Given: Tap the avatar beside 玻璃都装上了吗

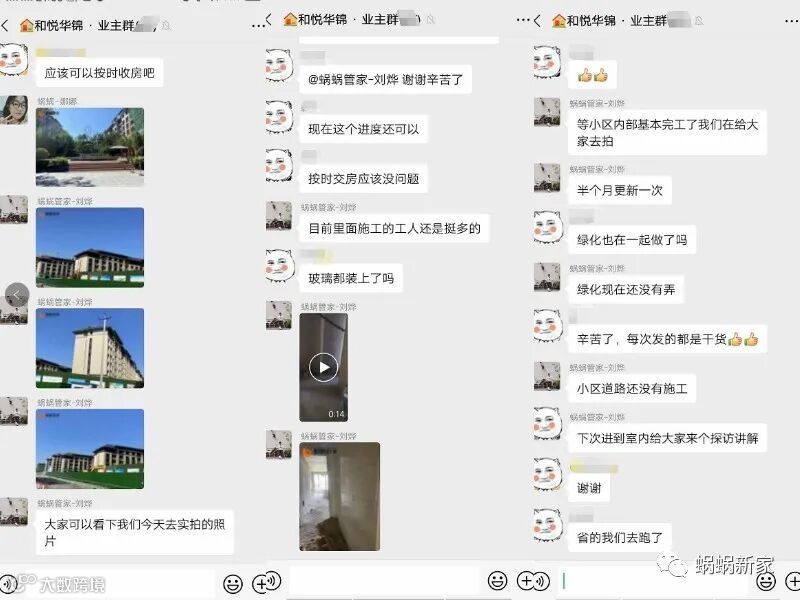Looking at the screenshot, I should click(x=280, y=265).
